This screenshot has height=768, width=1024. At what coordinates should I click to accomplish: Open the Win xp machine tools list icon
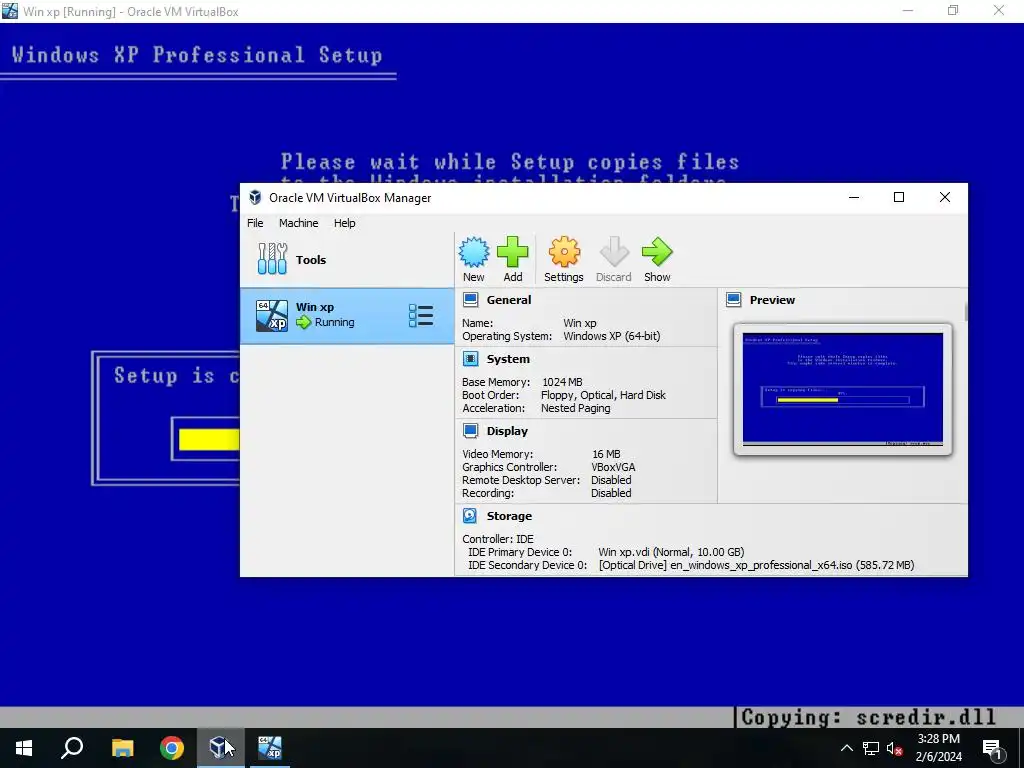[421, 315]
